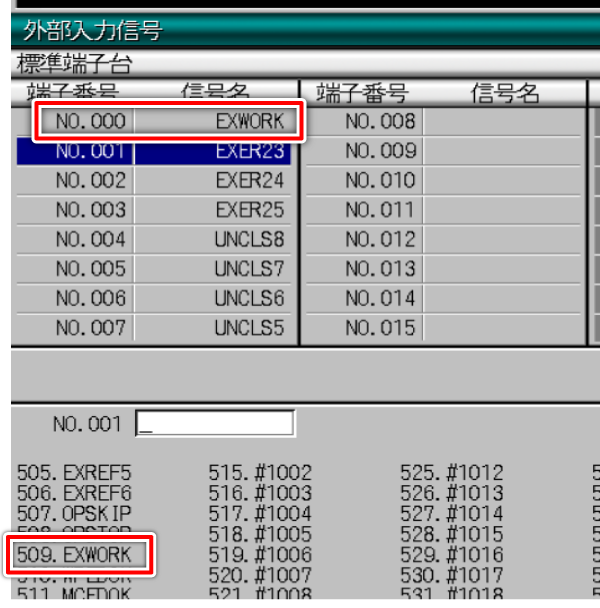
Task: Click the 標準端子台 section header
Action: [75, 65]
